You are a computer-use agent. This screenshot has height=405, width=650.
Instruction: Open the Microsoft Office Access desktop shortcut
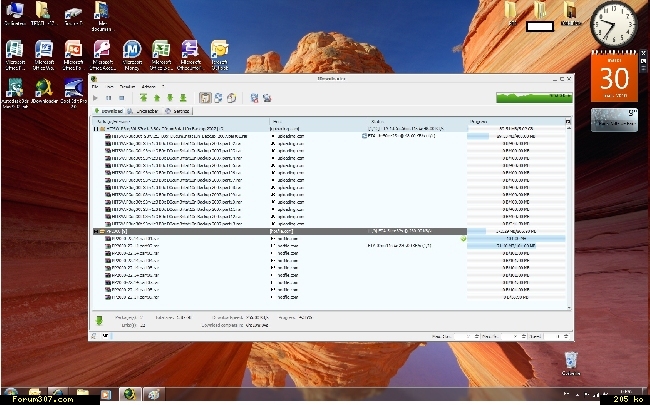(x=102, y=55)
